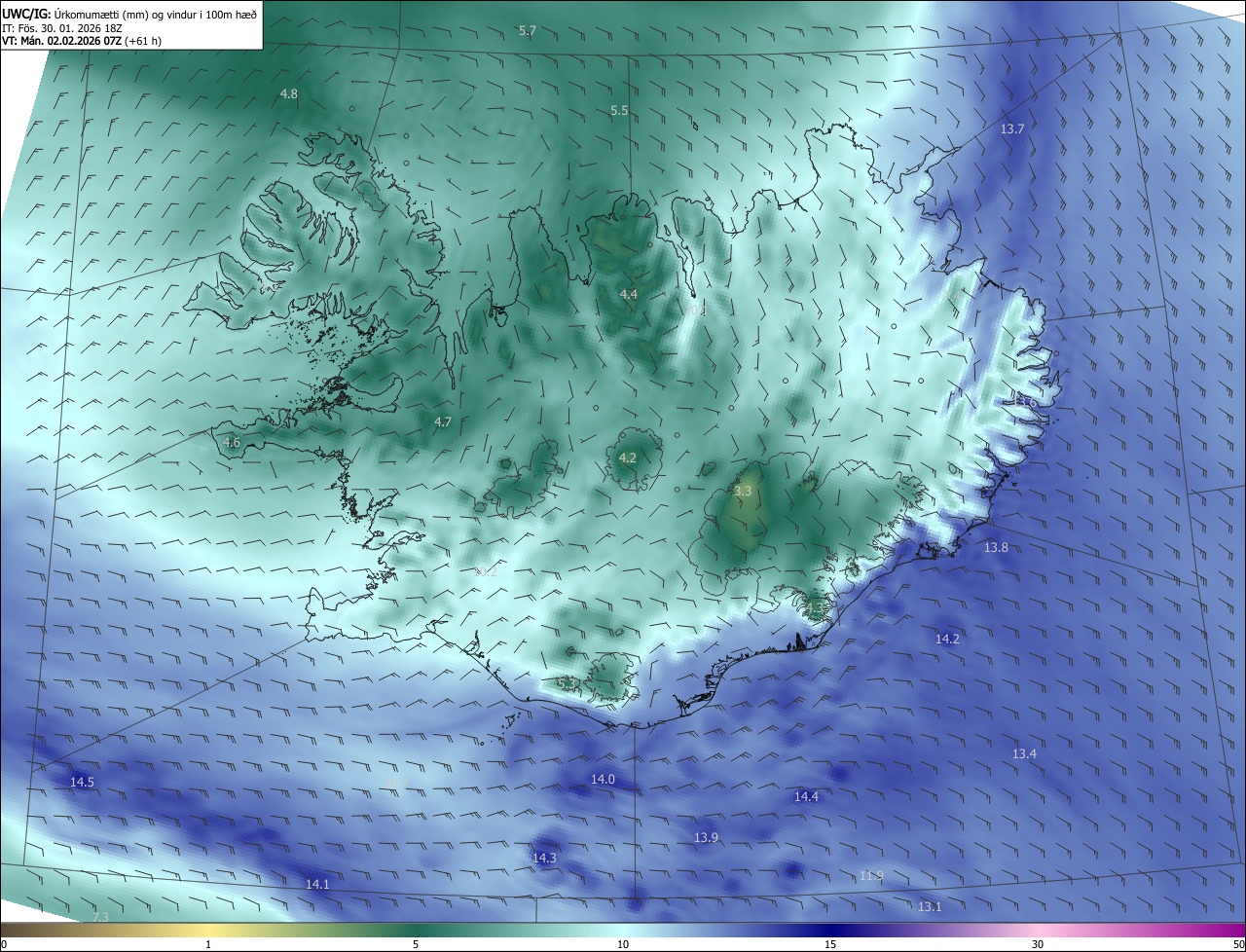1246x952 pixels.
Task: Click the '4.7' value label
Action: coord(443,421)
